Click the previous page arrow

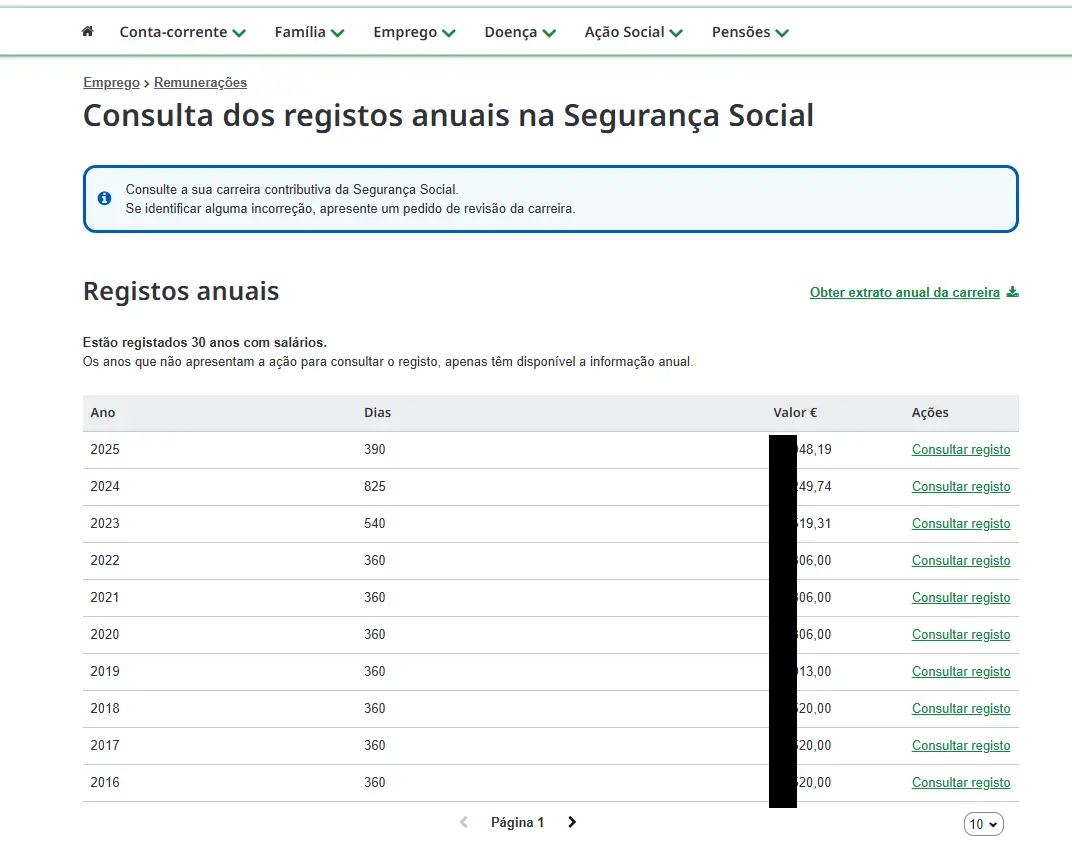pyautogui.click(x=463, y=822)
